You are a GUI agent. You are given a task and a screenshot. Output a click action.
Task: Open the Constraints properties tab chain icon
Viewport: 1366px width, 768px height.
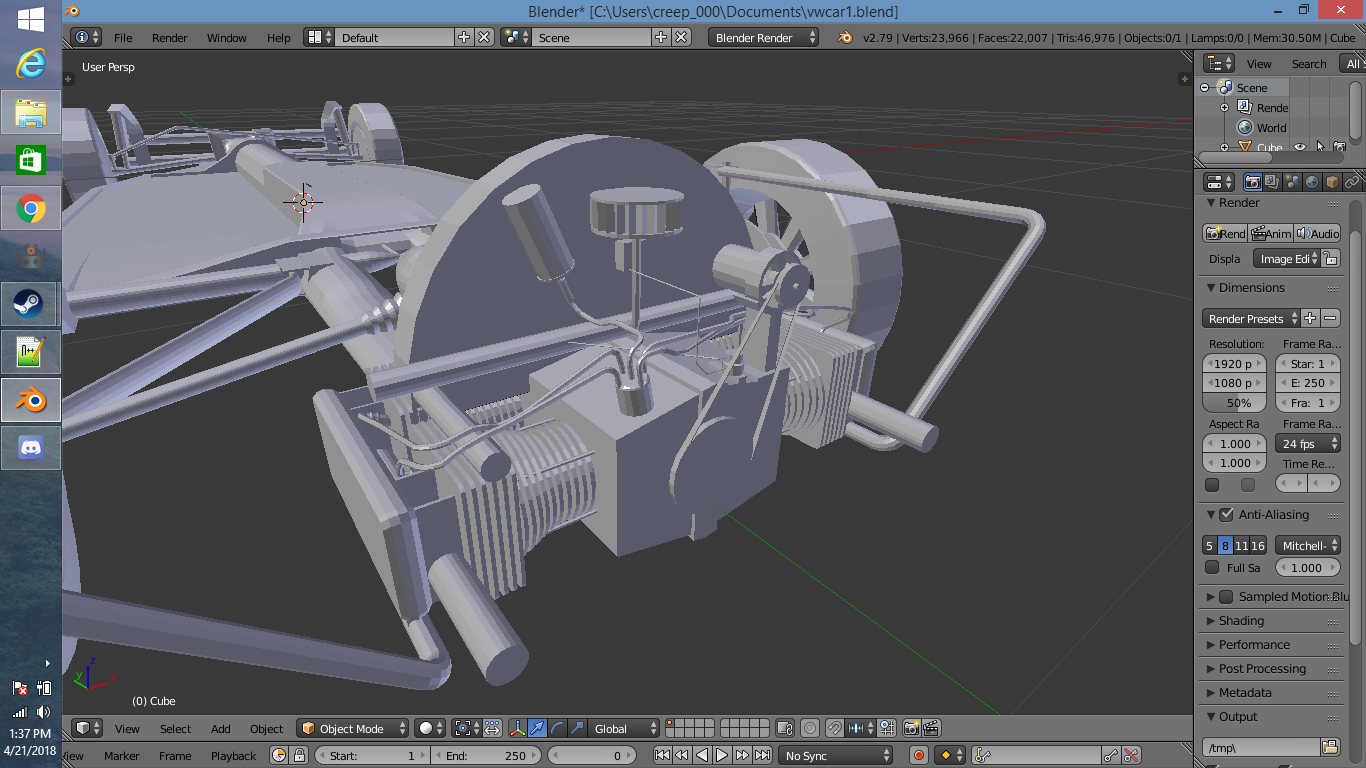click(x=1352, y=182)
